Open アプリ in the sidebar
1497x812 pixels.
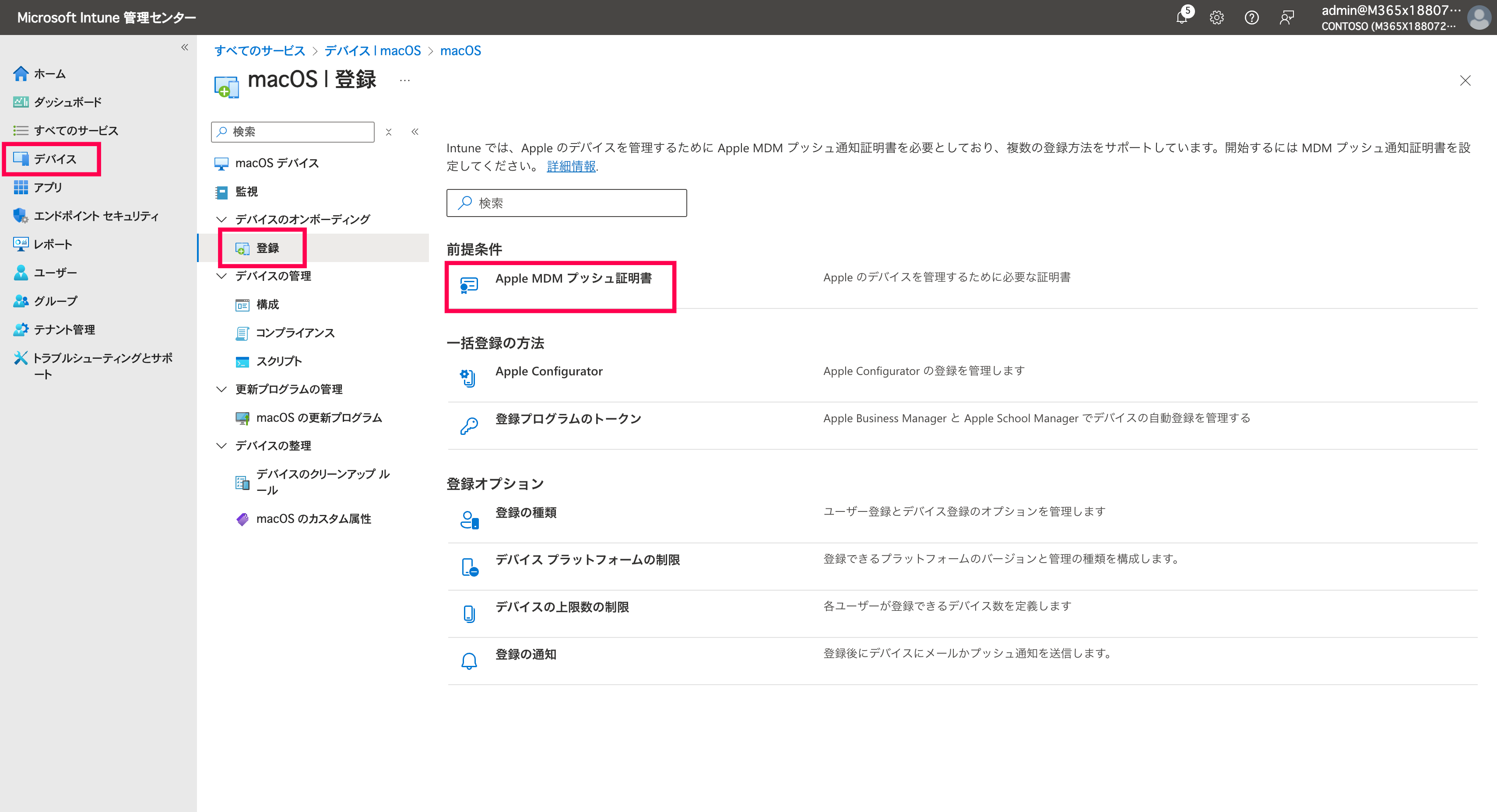click(48, 188)
